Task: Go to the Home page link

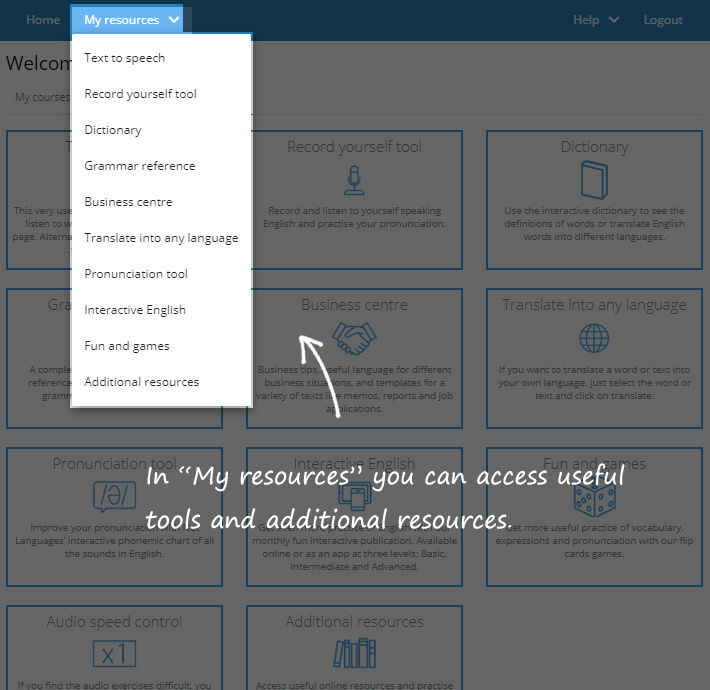Action: pos(43,20)
